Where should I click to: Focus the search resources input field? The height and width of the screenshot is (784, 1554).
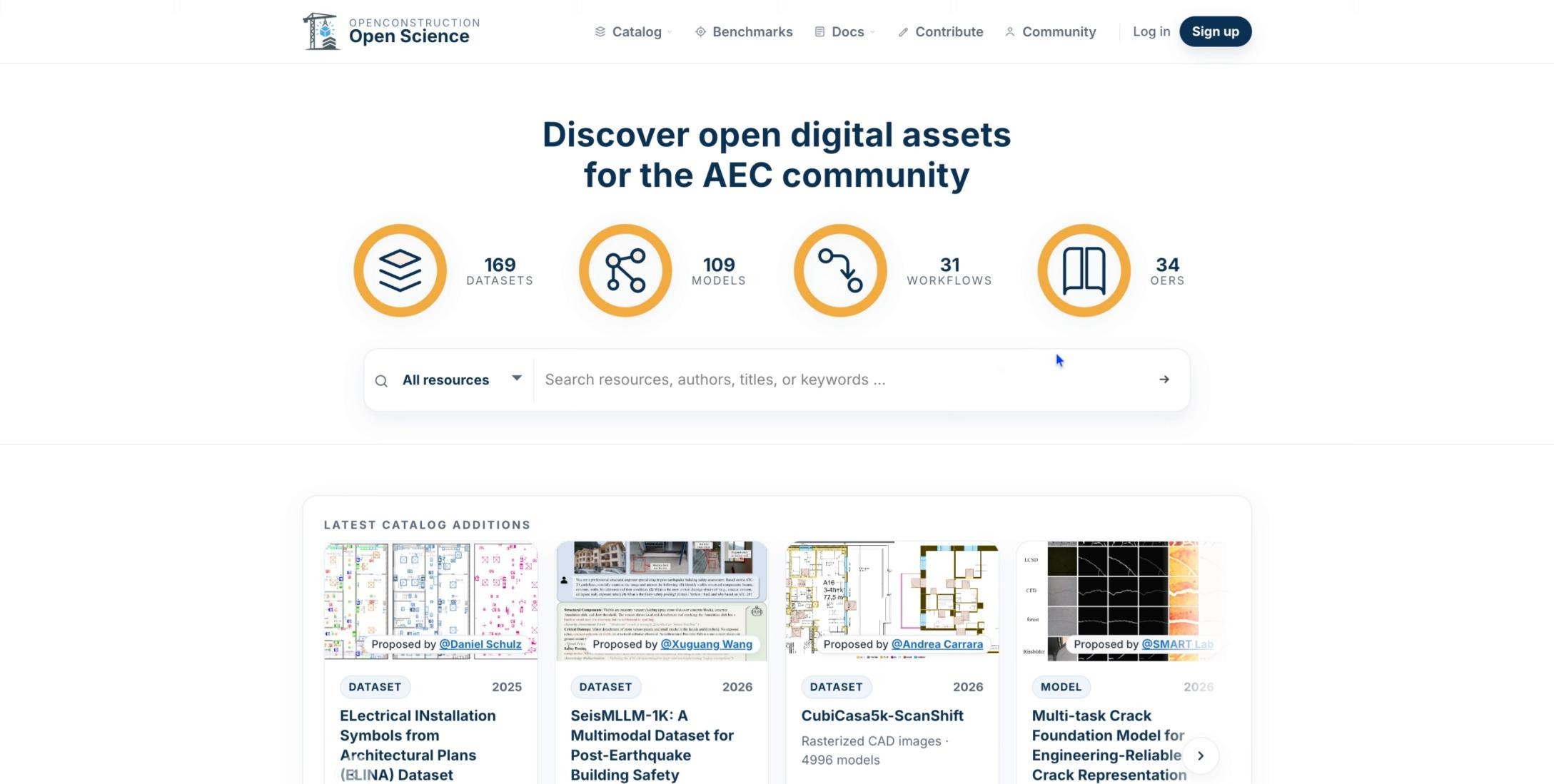point(842,380)
